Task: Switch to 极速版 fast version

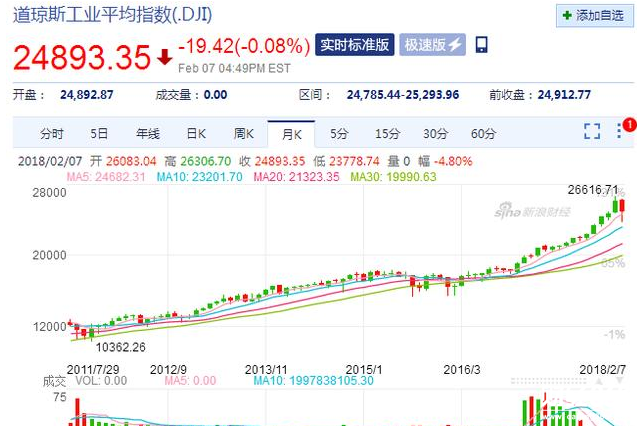Action: click(432, 45)
